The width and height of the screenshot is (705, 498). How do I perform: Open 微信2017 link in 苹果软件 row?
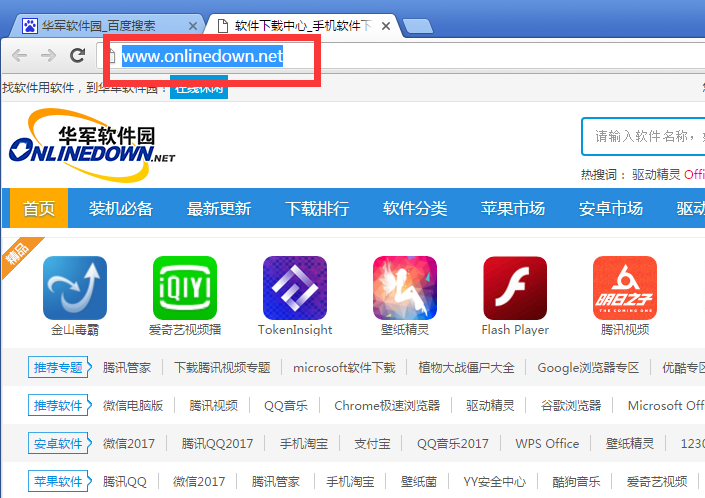click(199, 482)
